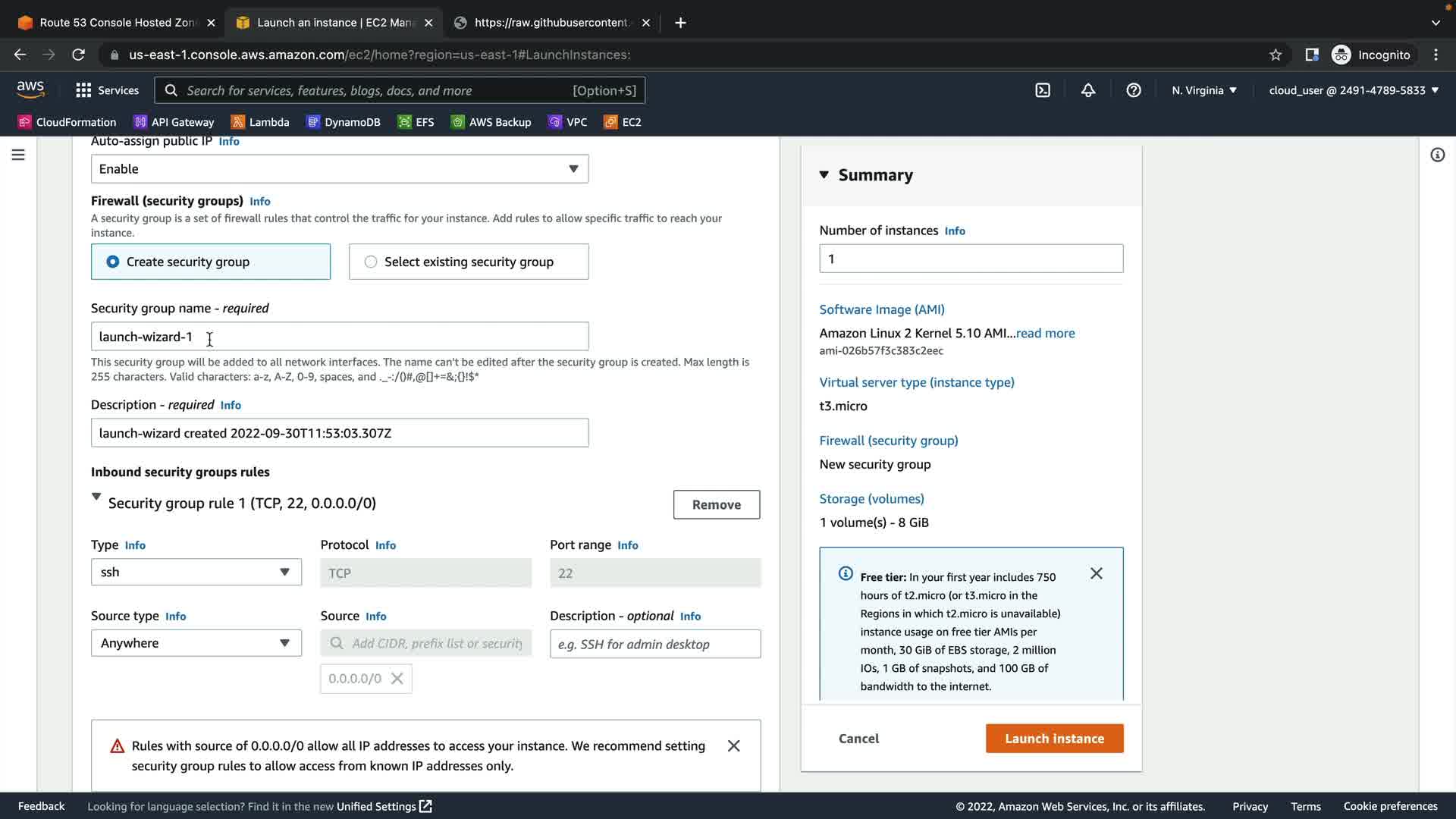1456x819 pixels.
Task: Open the hamburger side navigation menu
Action: (18, 155)
